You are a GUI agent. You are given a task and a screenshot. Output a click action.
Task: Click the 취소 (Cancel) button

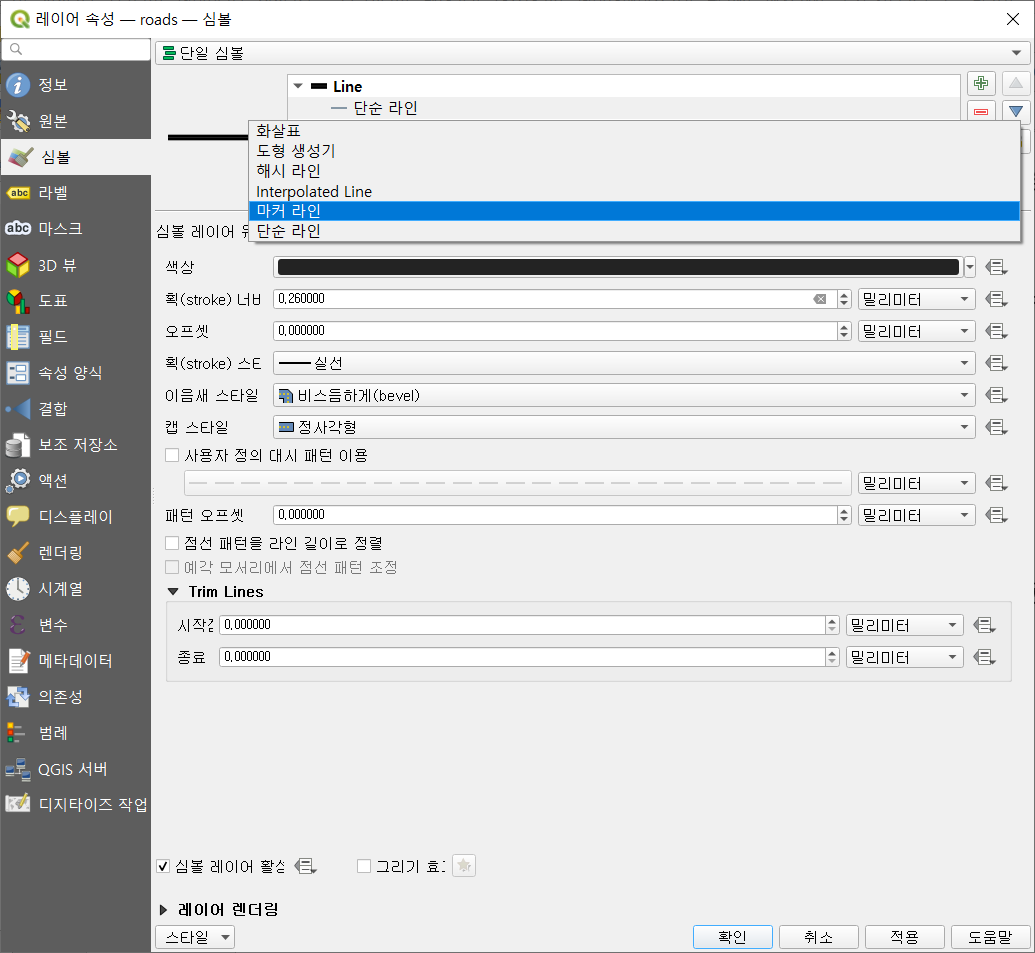click(818, 937)
